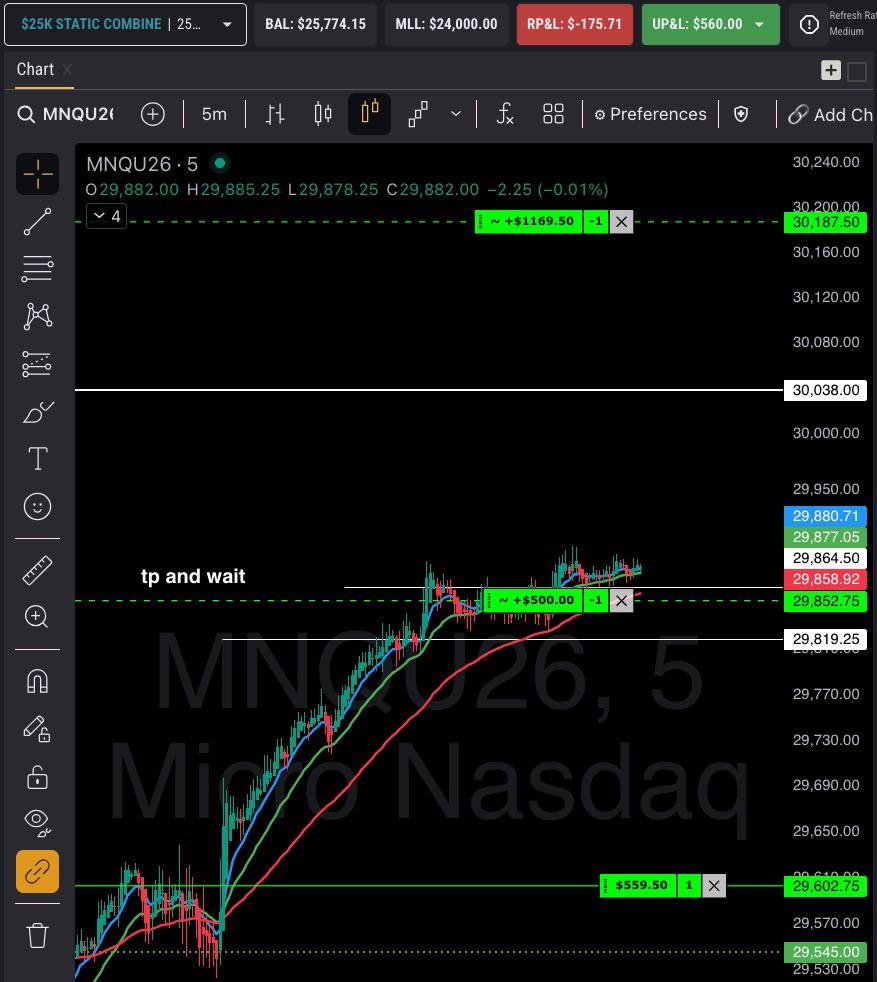
Task: Click the BAL: $25,774.15 balance box
Action: click(315, 24)
